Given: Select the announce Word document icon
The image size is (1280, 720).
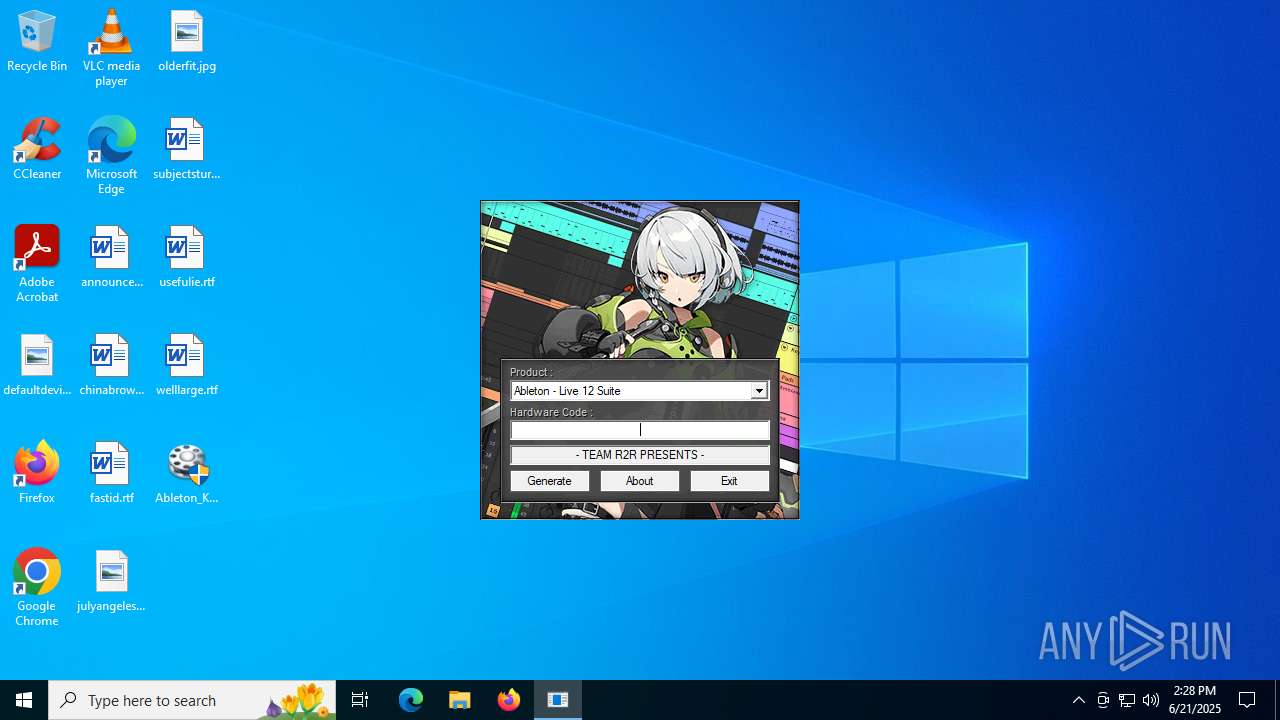Looking at the screenshot, I should (111, 258).
